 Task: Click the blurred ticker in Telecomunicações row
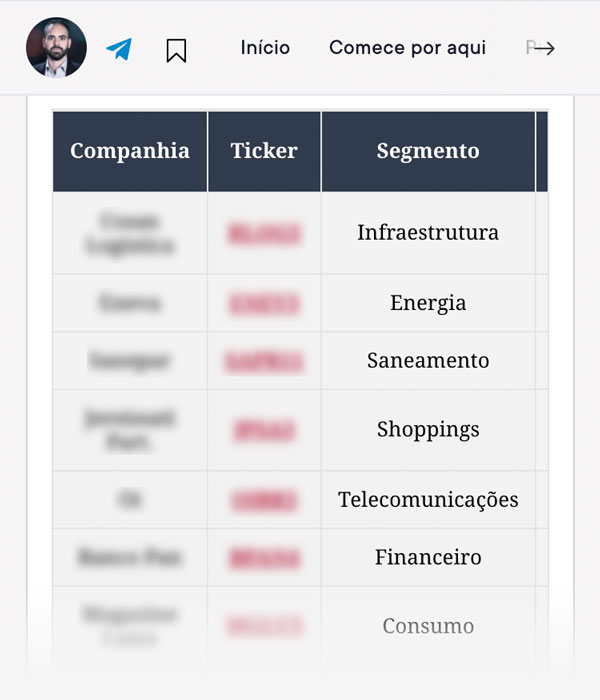264,500
